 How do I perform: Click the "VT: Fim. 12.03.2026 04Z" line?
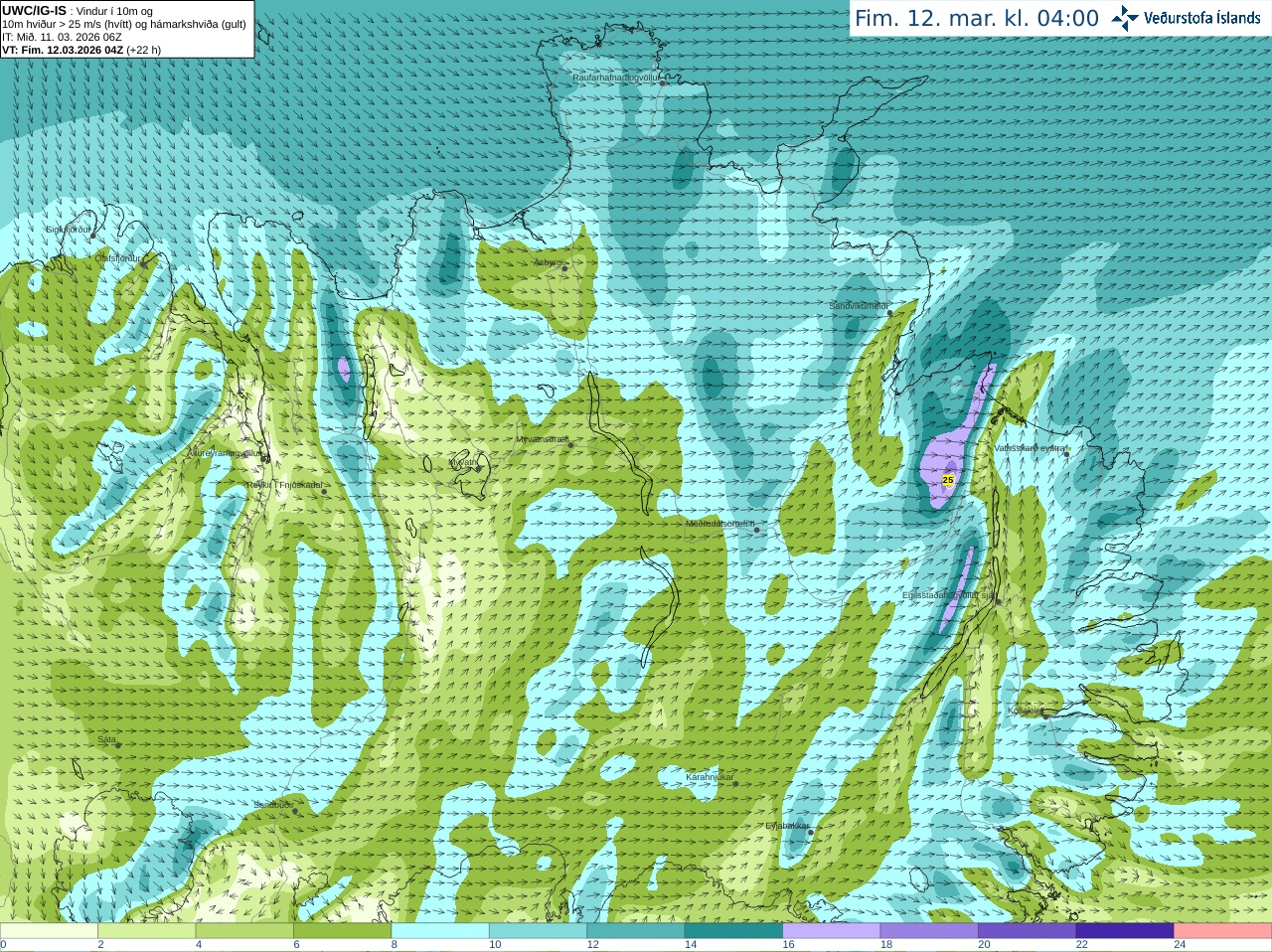pyautogui.click(x=63, y=50)
